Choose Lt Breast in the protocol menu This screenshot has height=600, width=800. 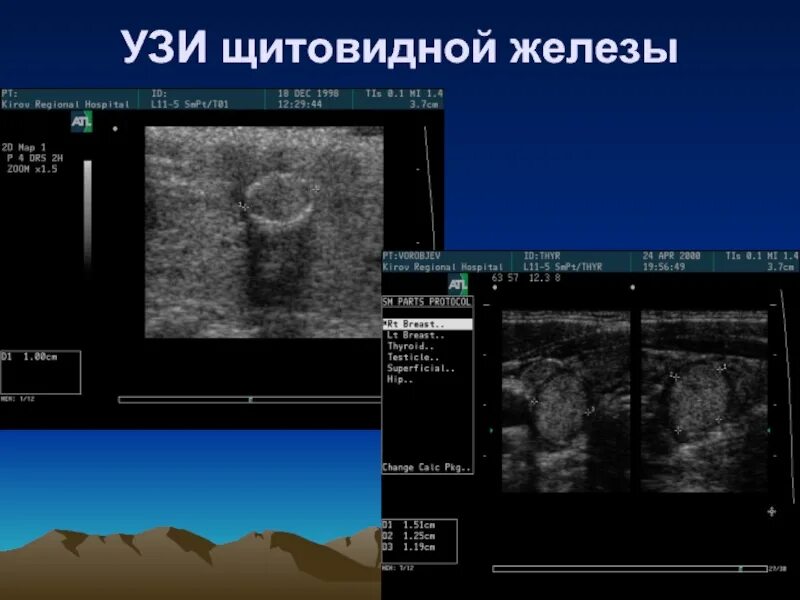click(x=415, y=335)
